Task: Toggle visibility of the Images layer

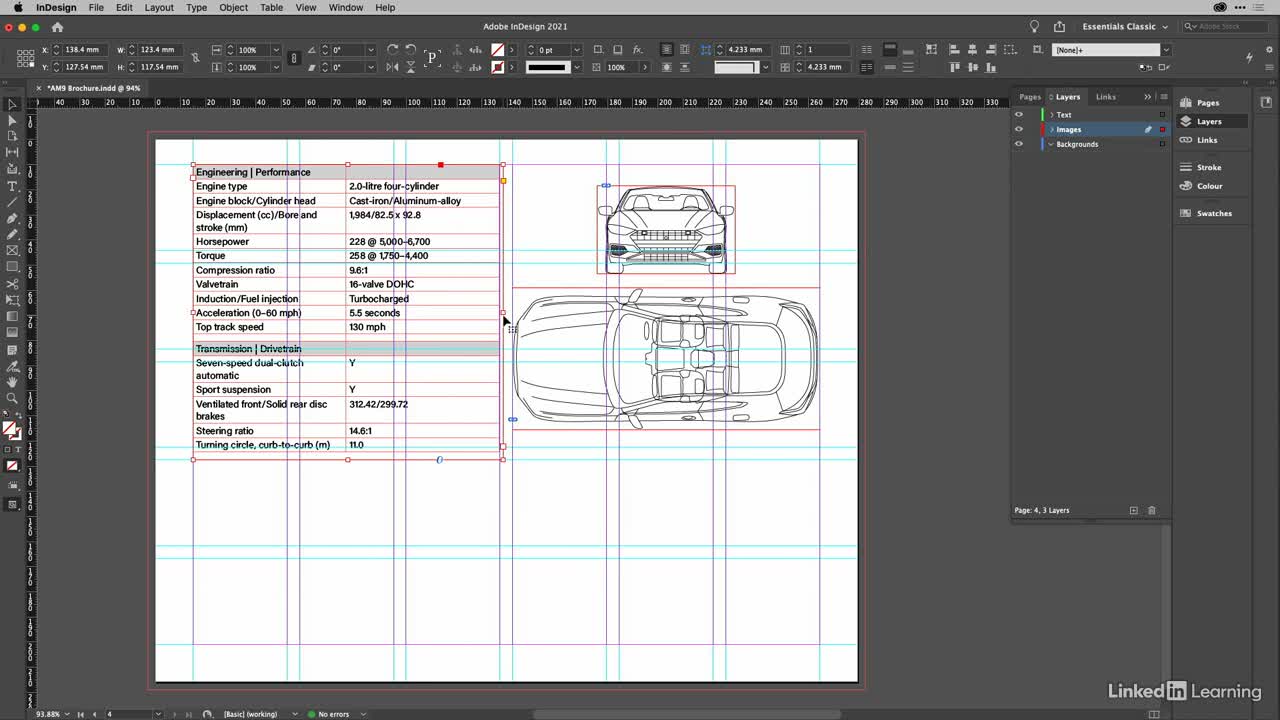Action: coord(1019,129)
